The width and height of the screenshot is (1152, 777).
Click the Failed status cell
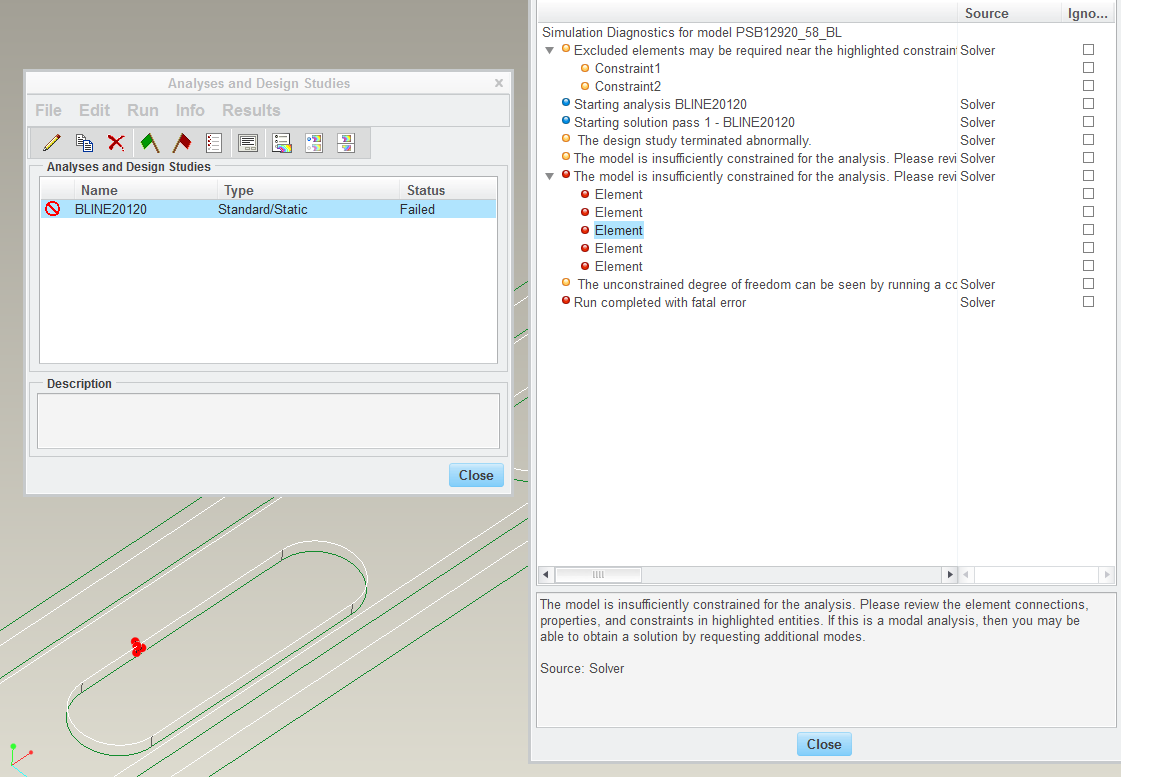coord(417,209)
